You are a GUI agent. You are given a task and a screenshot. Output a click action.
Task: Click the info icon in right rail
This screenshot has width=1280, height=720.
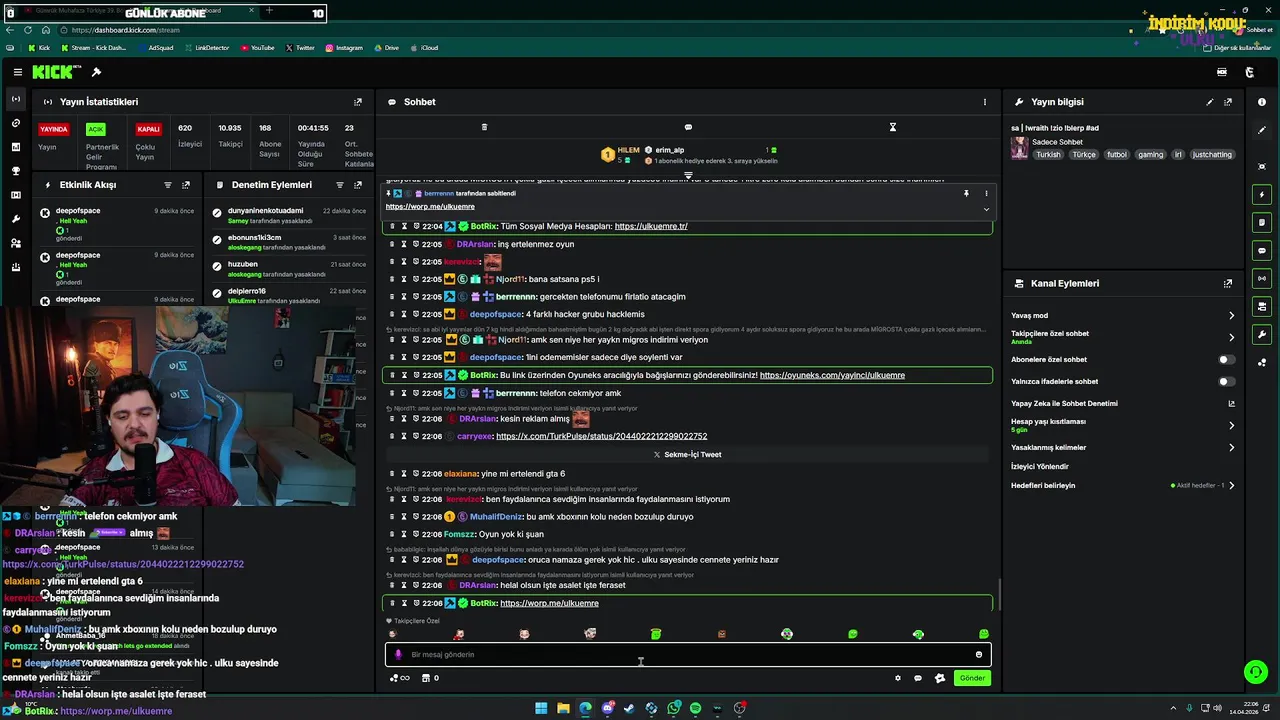click(x=1262, y=102)
